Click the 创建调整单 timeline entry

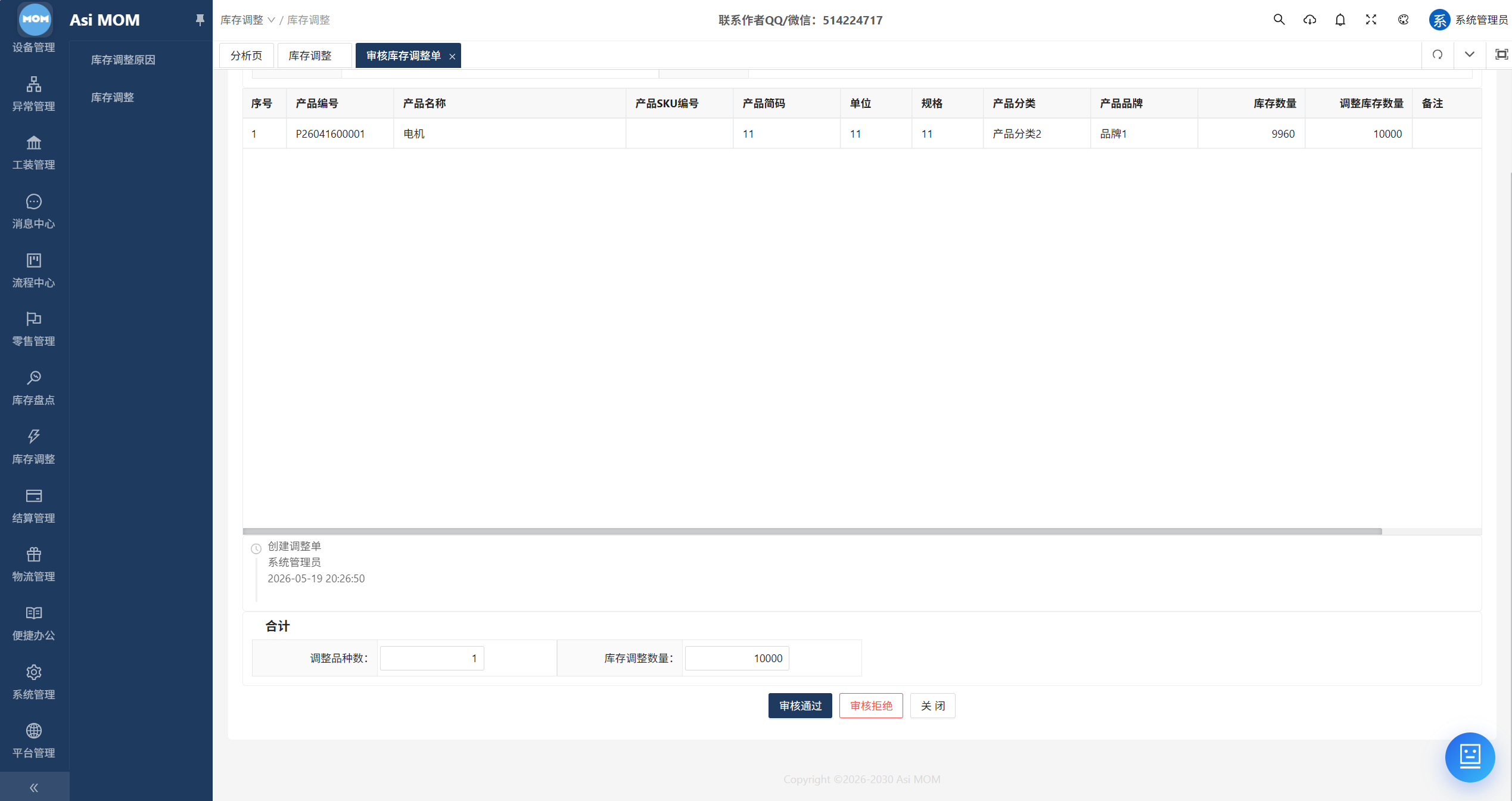pos(294,546)
